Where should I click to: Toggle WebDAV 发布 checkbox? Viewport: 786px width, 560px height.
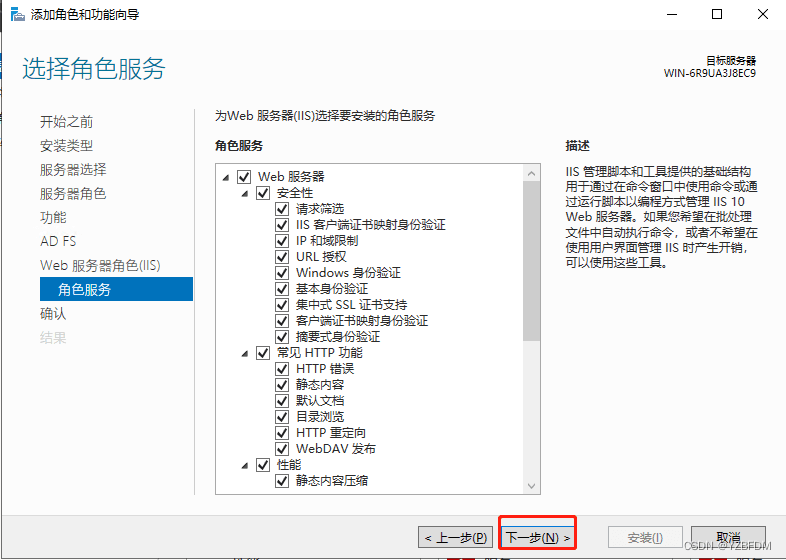[x=282, y=449]
